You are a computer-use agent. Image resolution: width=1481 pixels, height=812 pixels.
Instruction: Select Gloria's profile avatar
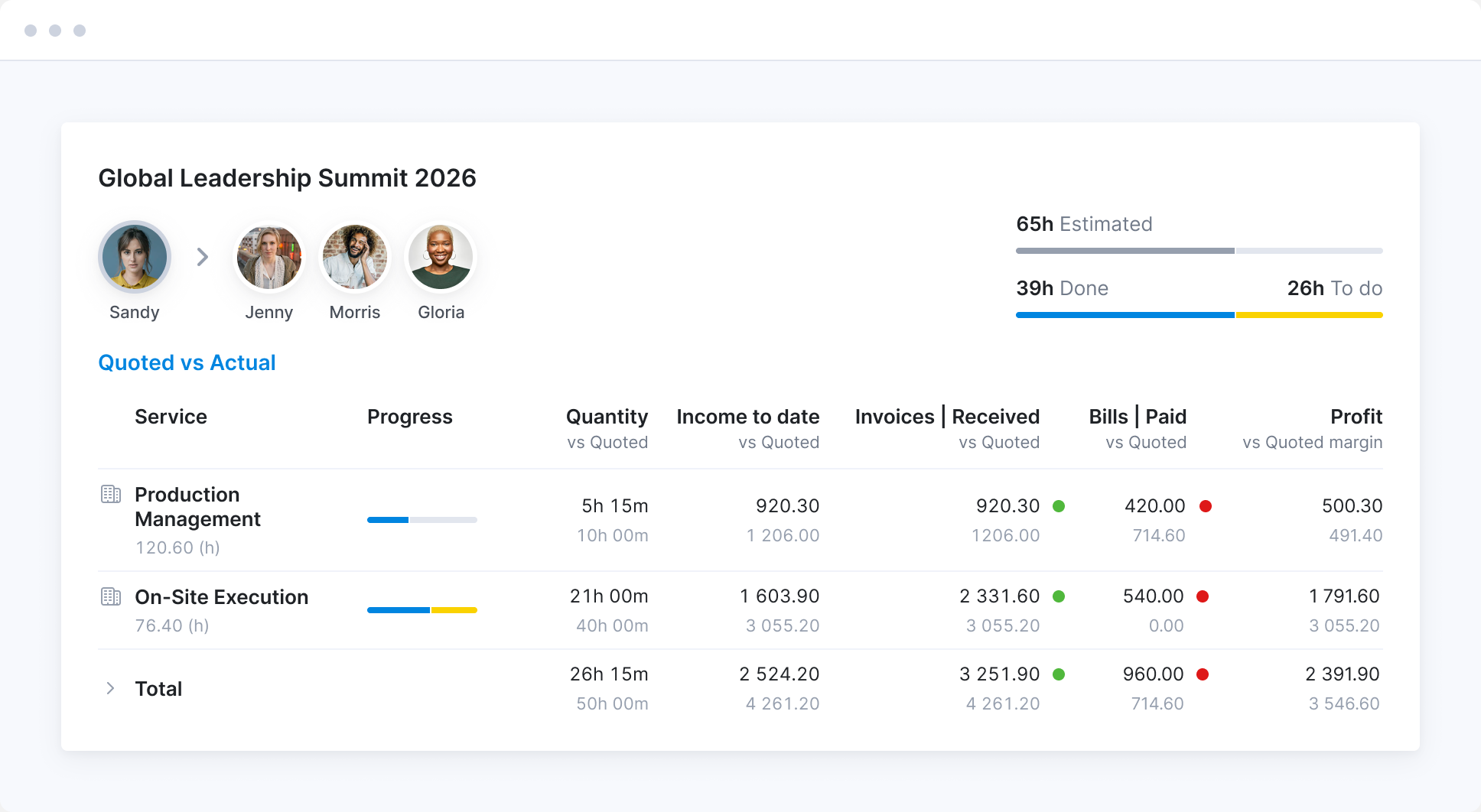tap(441, 257)
